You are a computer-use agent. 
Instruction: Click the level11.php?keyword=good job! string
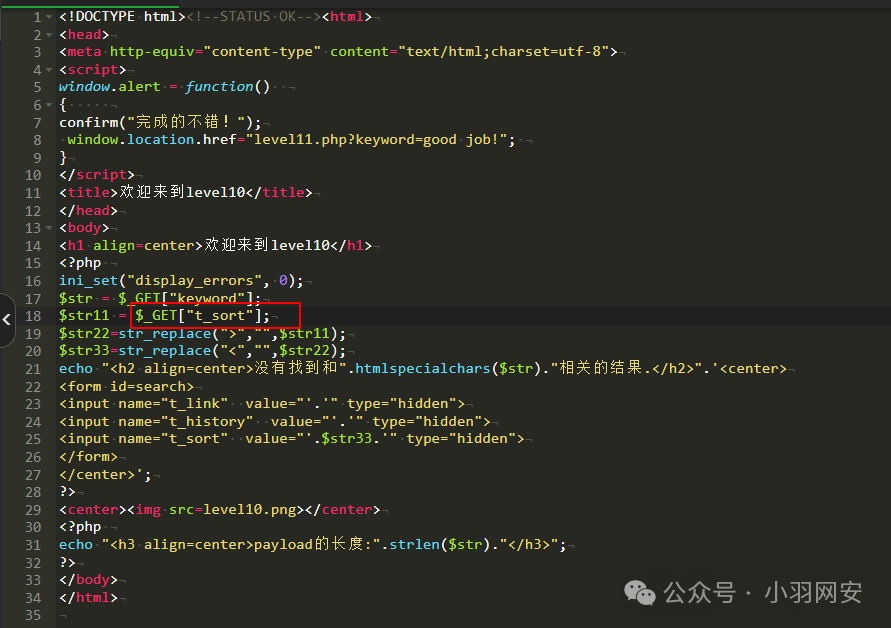click(x=376, y=140)
